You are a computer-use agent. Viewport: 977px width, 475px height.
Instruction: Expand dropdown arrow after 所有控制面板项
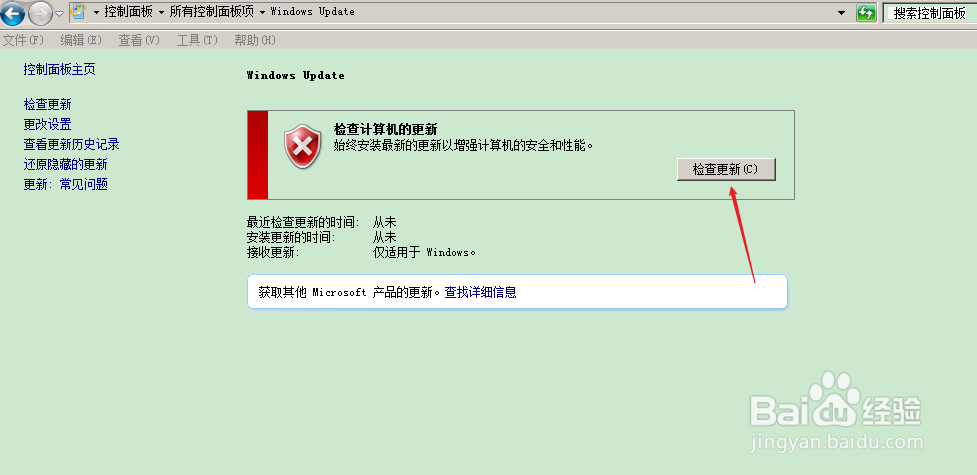point(262,12)
